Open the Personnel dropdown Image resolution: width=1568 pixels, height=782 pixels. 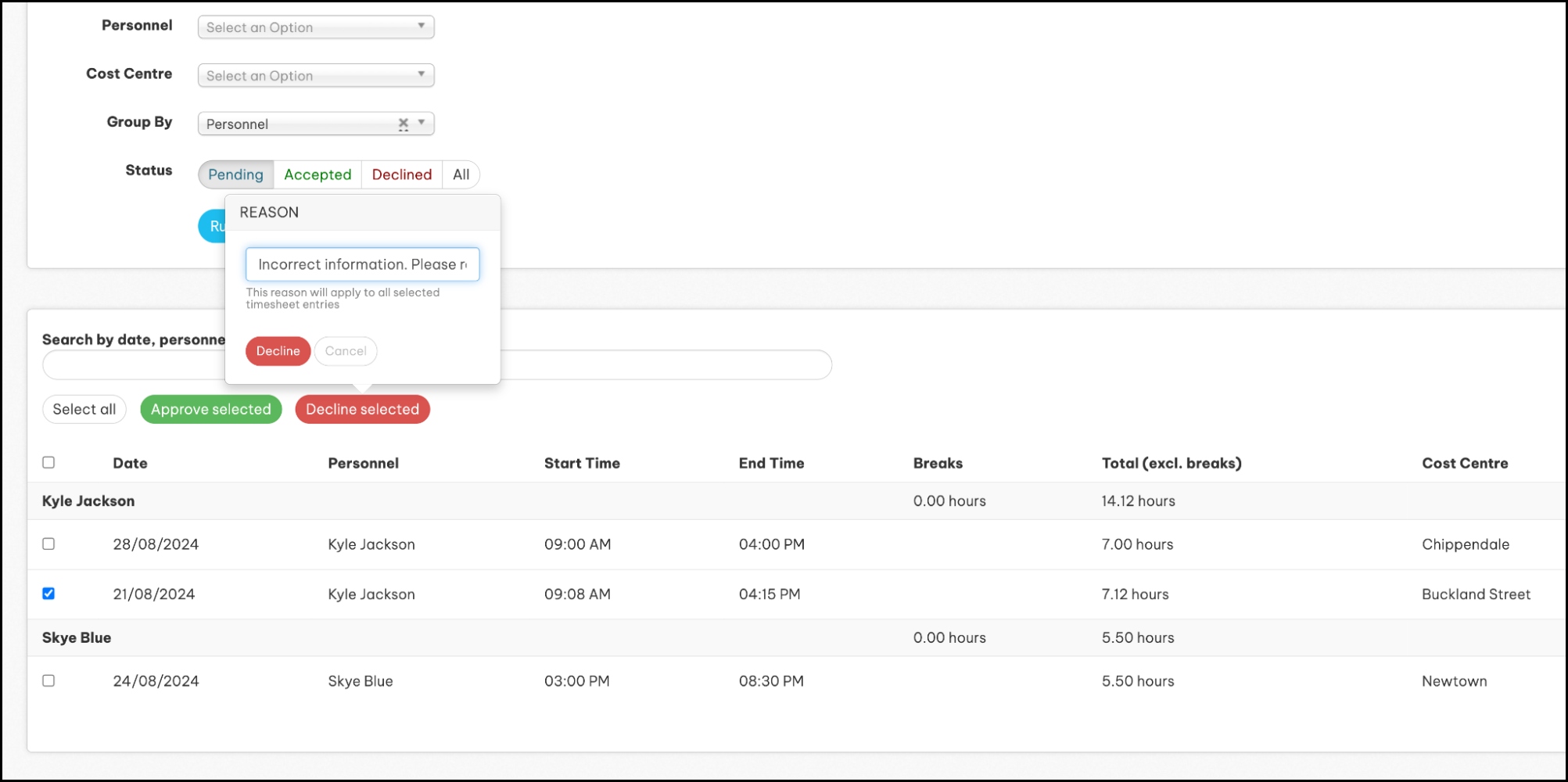tap(315, 27)
